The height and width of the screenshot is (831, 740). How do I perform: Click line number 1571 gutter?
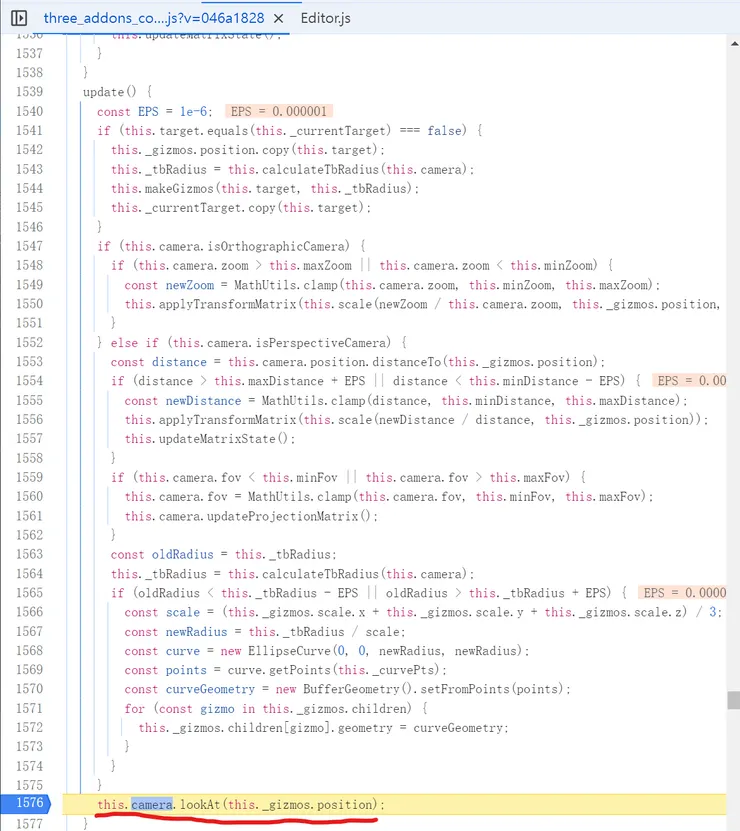coord(29,708)
